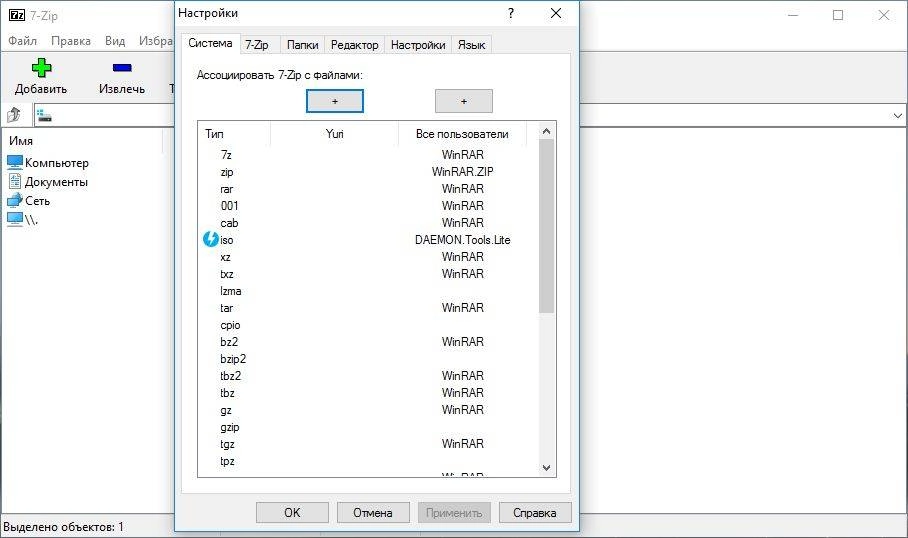Click the scrollbar up arrow in list
The image size is (908, 538).
coord(546,131)
